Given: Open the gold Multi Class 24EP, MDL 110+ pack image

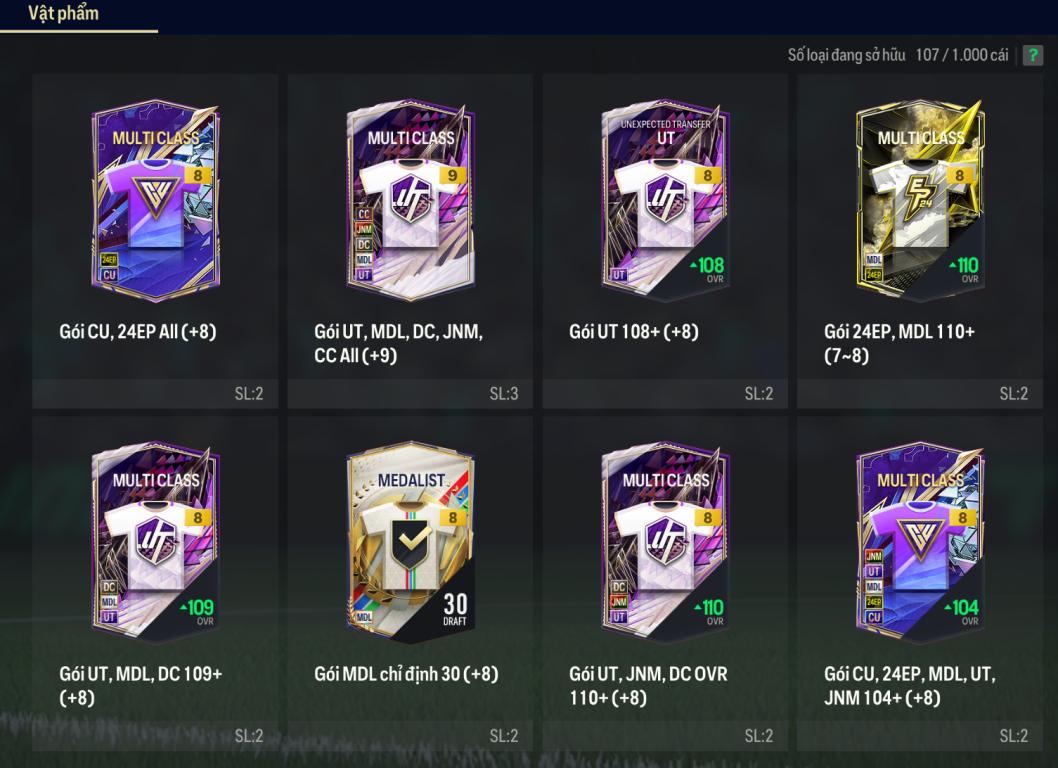Looking at the screenshot, I should pyautogui.click(x=920, y=200).
